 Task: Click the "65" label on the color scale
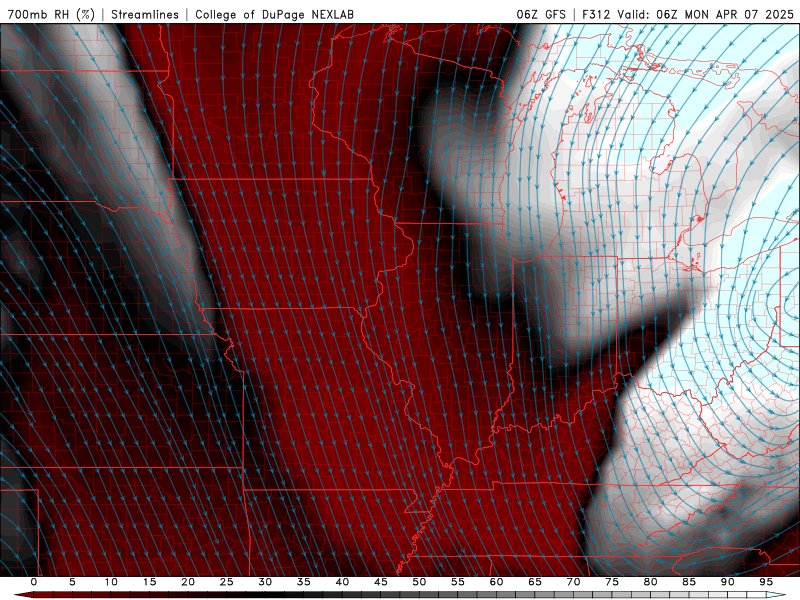click(x=534, y=582)
